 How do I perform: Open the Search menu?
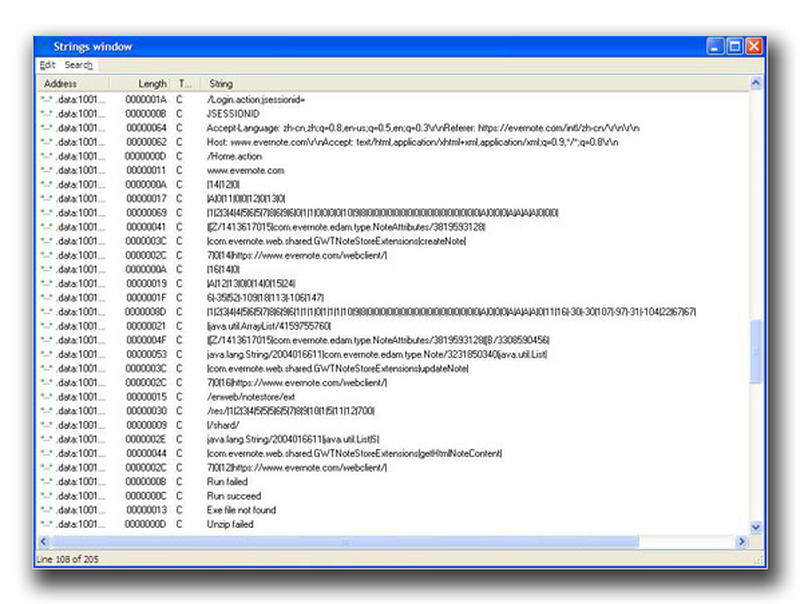[79, 65]
